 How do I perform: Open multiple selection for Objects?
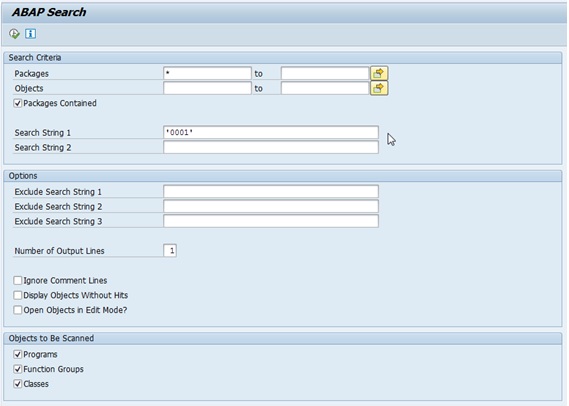(x=379, y=88)
